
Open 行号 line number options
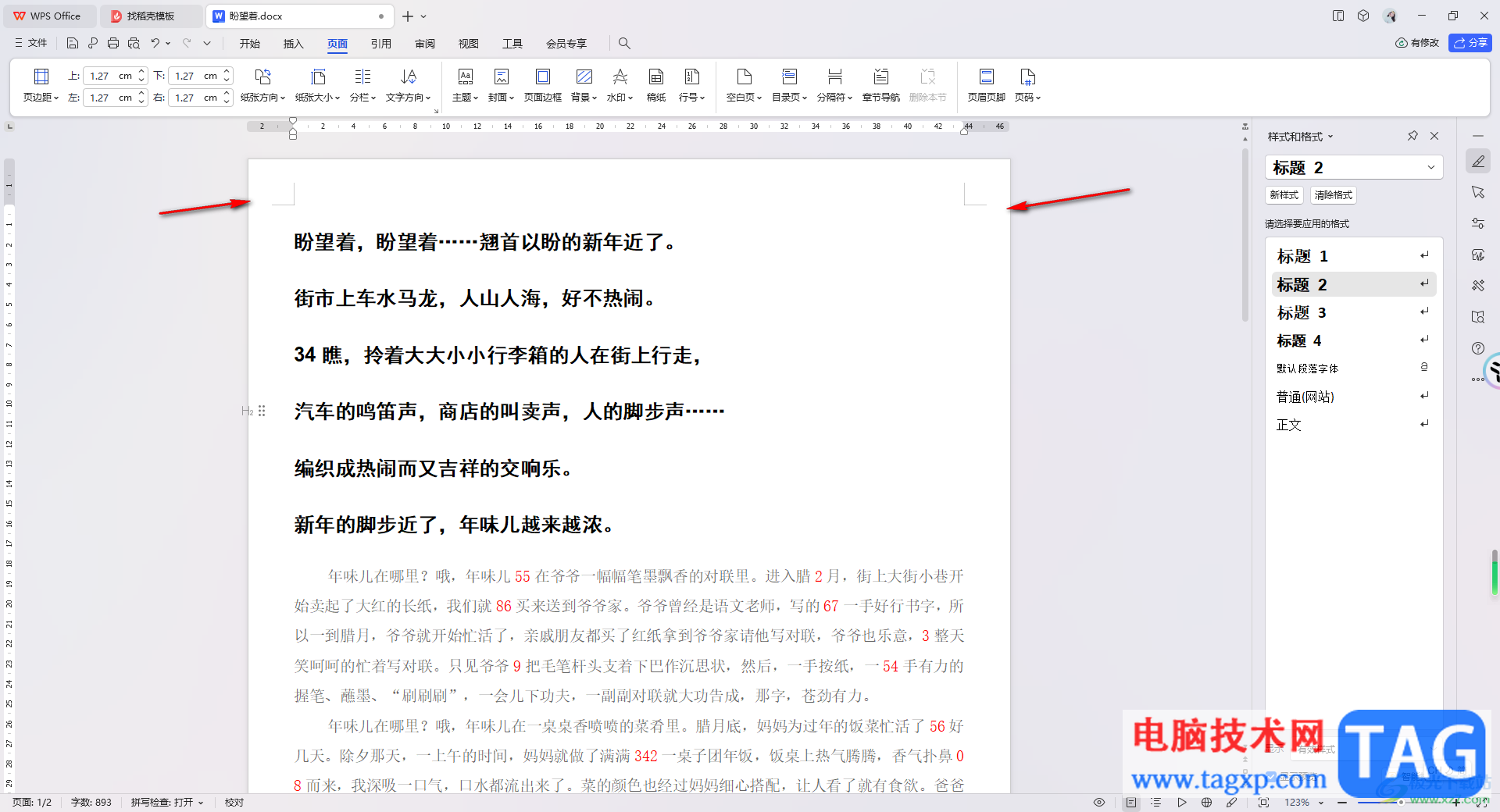click(x=691, y=85)
